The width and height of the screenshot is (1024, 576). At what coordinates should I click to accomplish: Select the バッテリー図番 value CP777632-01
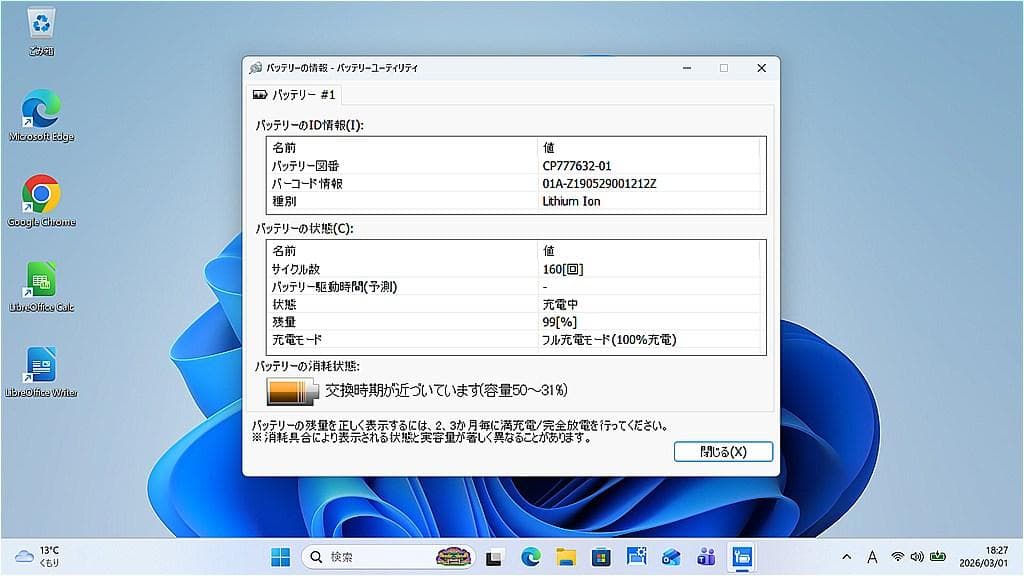pos(577,166)
